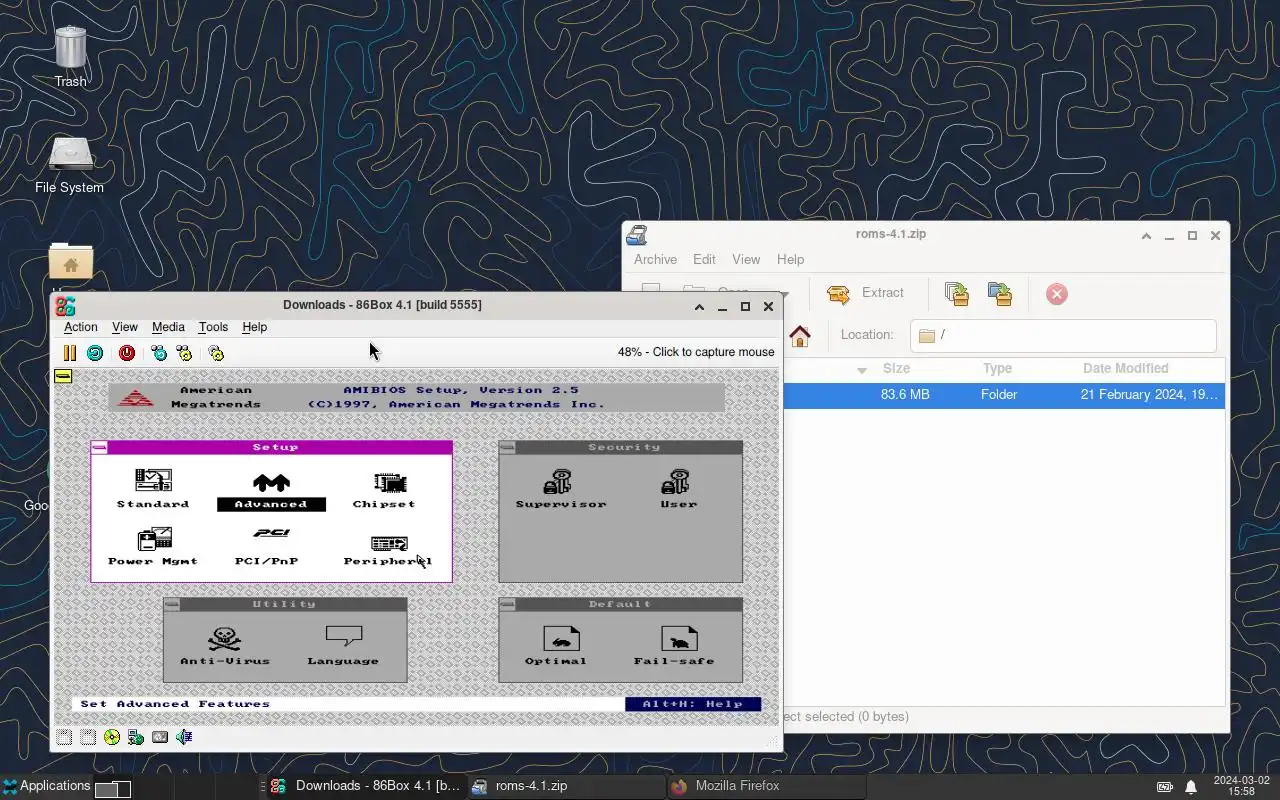Click the red stop icon in archive manager
The width and height of the screenshot is (1280, 800).
coord(1057,293)
